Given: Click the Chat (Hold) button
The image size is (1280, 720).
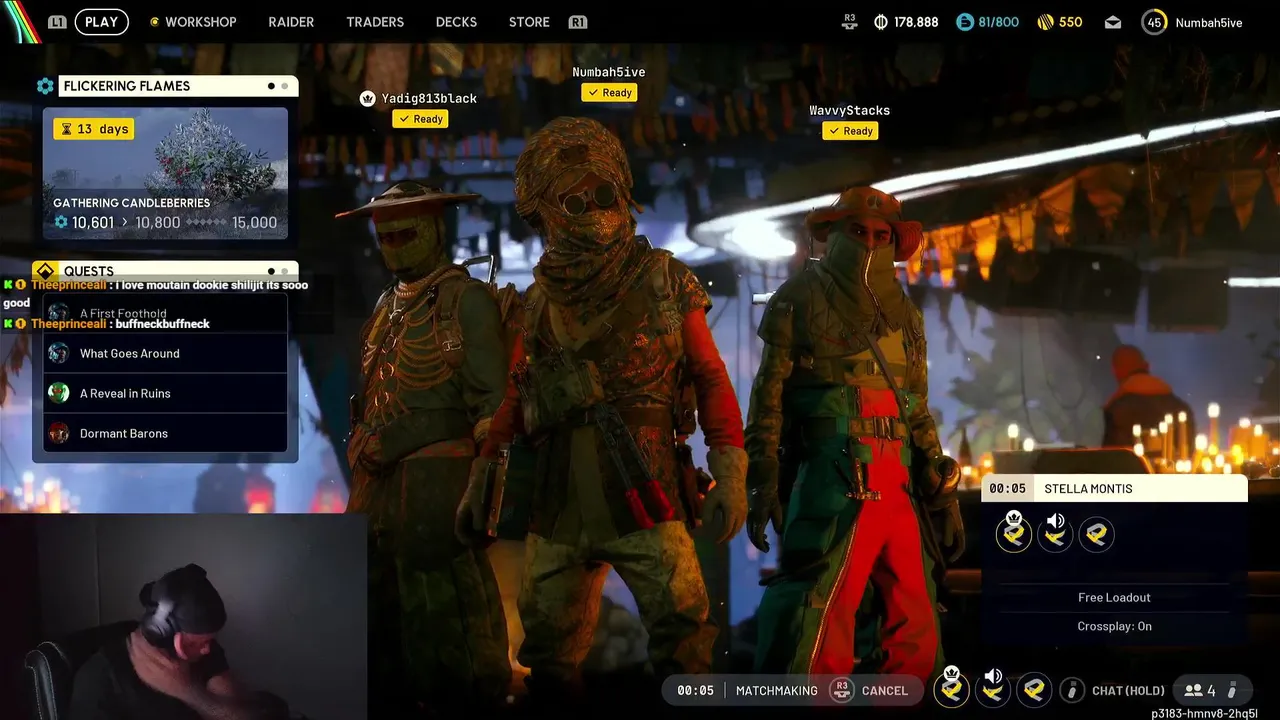Looking at the screenshot, I should [x=1128, y=690].
